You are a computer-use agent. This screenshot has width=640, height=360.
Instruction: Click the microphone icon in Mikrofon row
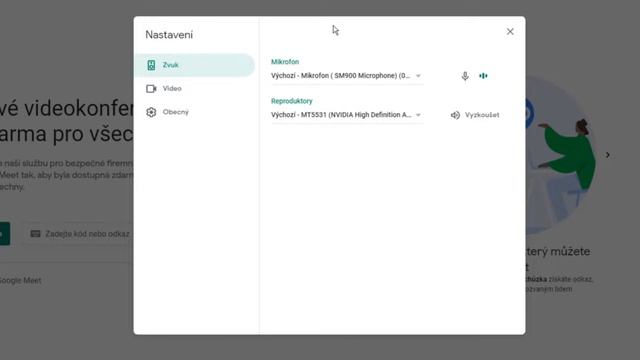point(465,76)
